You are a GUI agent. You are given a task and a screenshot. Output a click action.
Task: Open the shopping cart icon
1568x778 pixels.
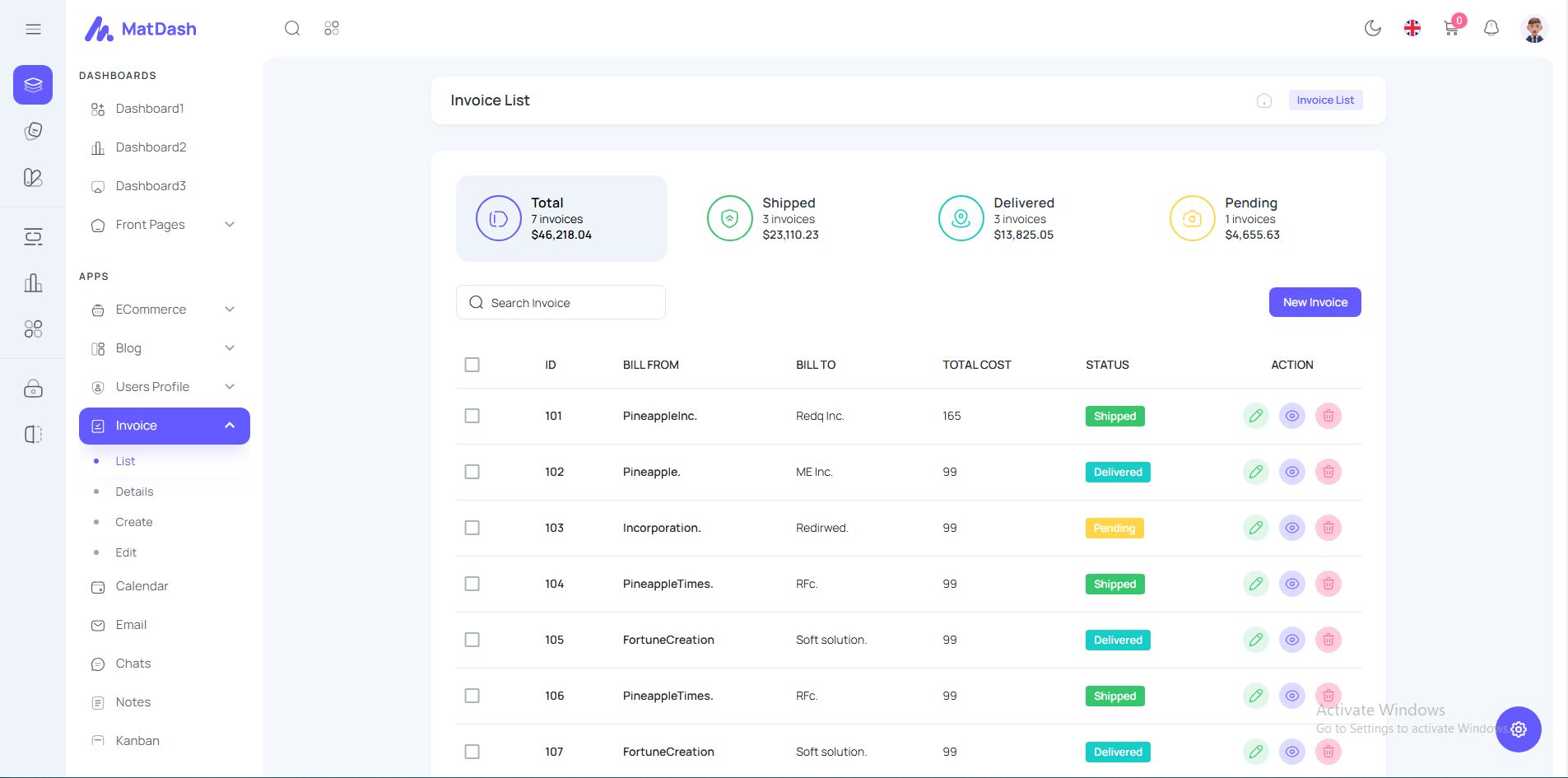click(1451, 29)
